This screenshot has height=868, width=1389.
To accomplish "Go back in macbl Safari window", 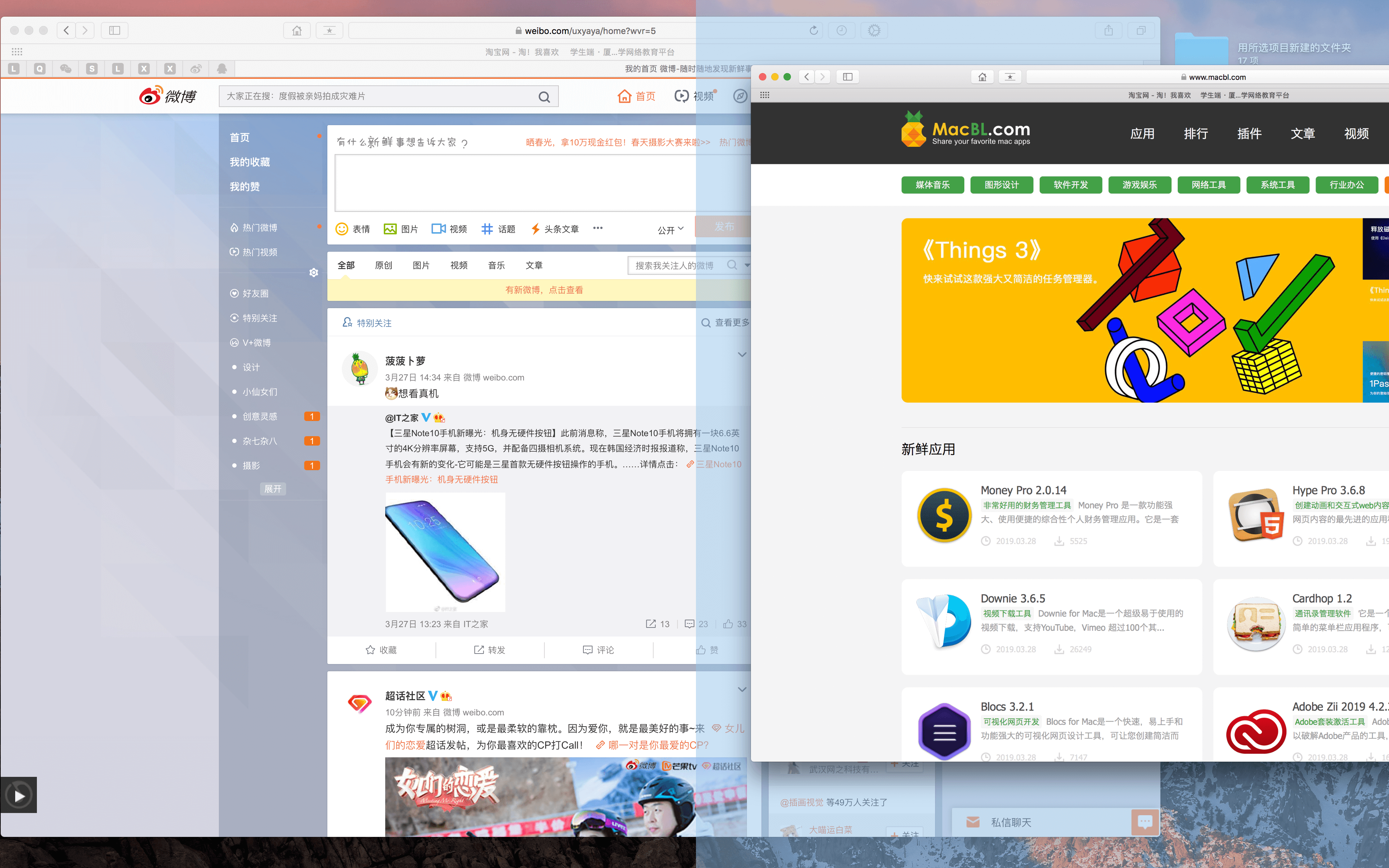I will tap(807, 77).
